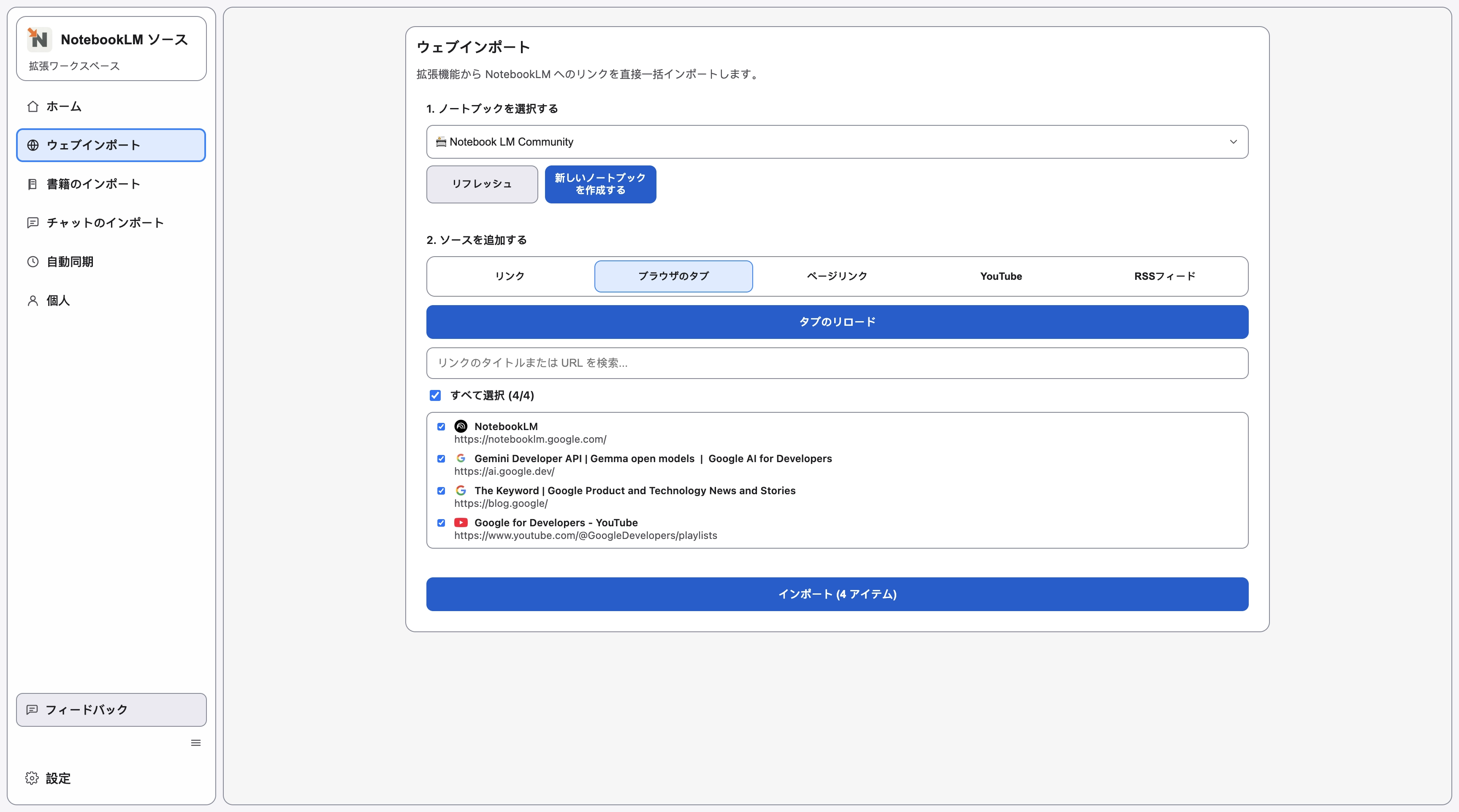
Task: Expand the hamburger menu under フィードバック
Action: pos(196,742)
